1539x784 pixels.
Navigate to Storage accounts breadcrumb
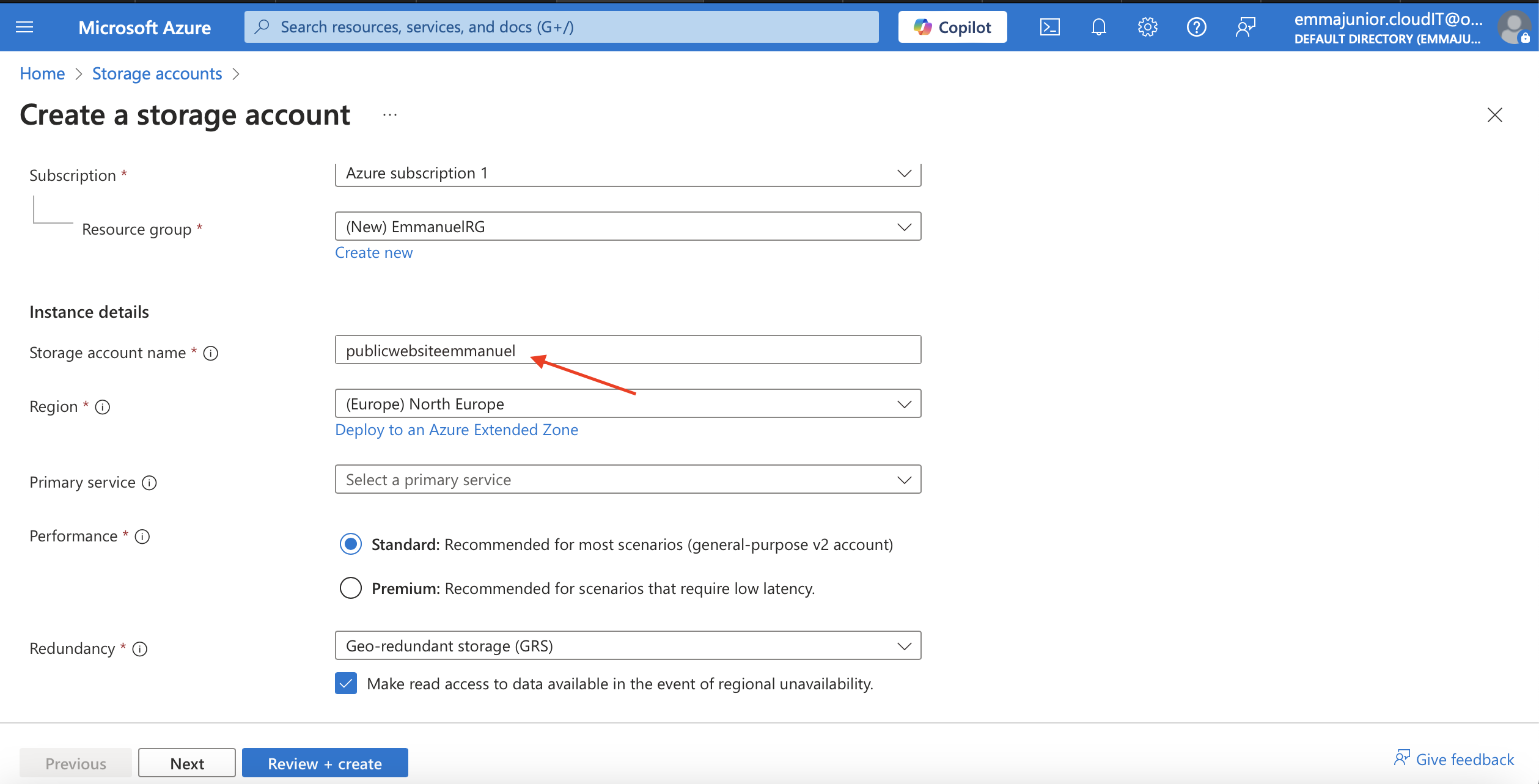(x=157, y=73)
